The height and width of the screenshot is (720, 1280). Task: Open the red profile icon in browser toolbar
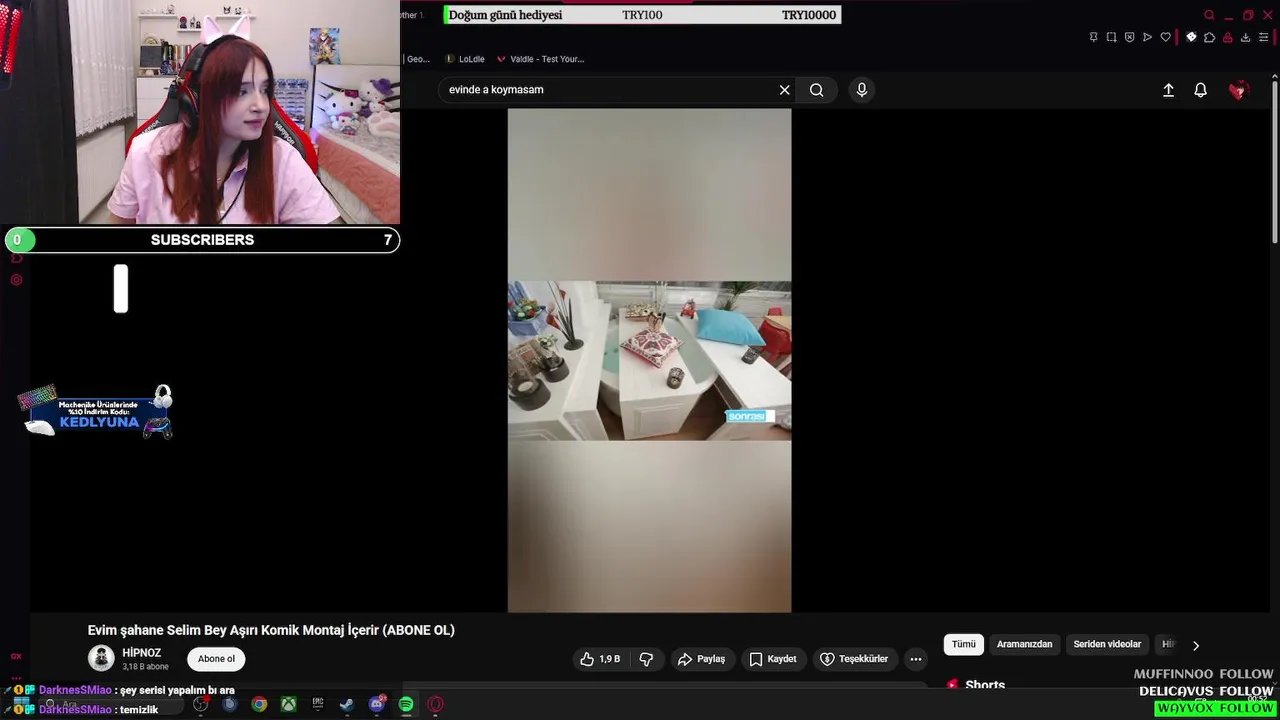tap(1227, 37)
